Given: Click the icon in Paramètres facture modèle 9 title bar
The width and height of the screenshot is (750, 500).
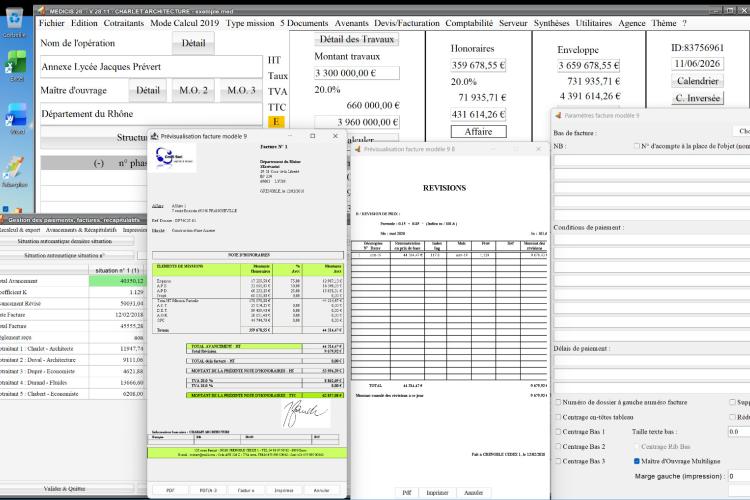Looking at the screenshot, I should coord(558,115).
